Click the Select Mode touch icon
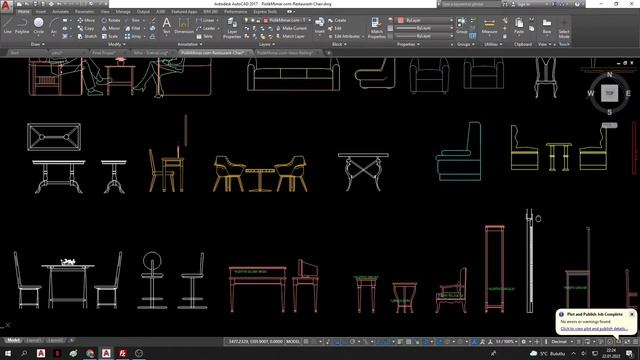This screenshot has height=360, width=640. [x=564, y=28]
